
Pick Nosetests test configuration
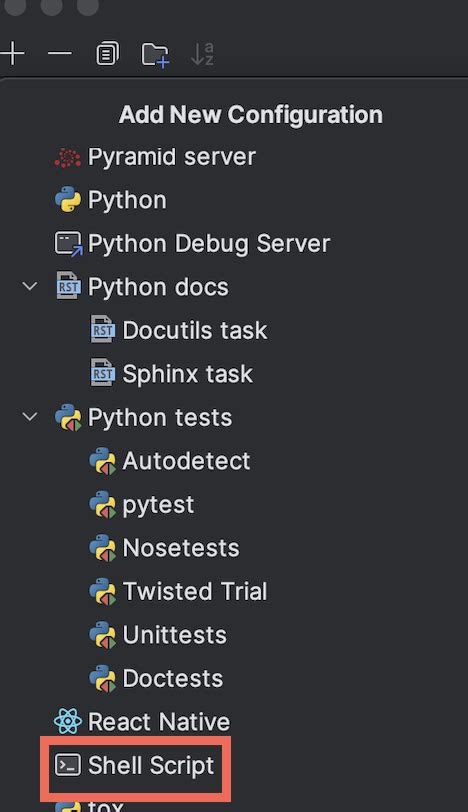click(x=181, y=548)
